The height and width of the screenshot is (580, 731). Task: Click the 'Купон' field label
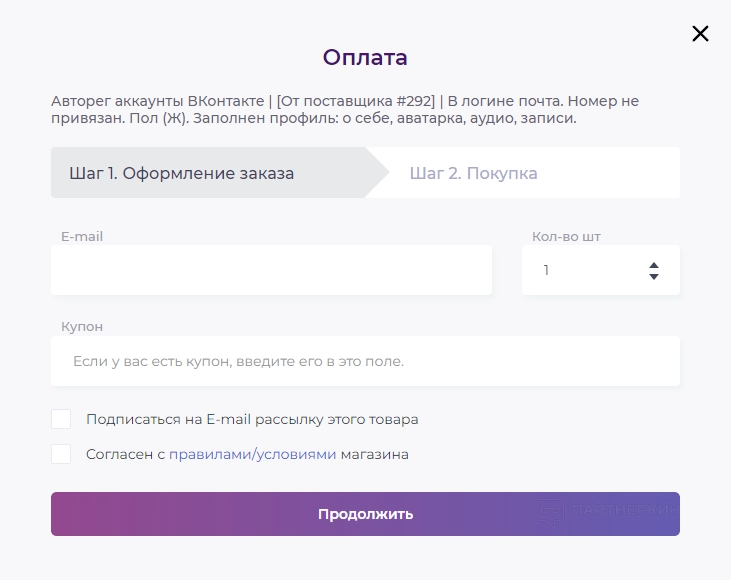[82, 327]
